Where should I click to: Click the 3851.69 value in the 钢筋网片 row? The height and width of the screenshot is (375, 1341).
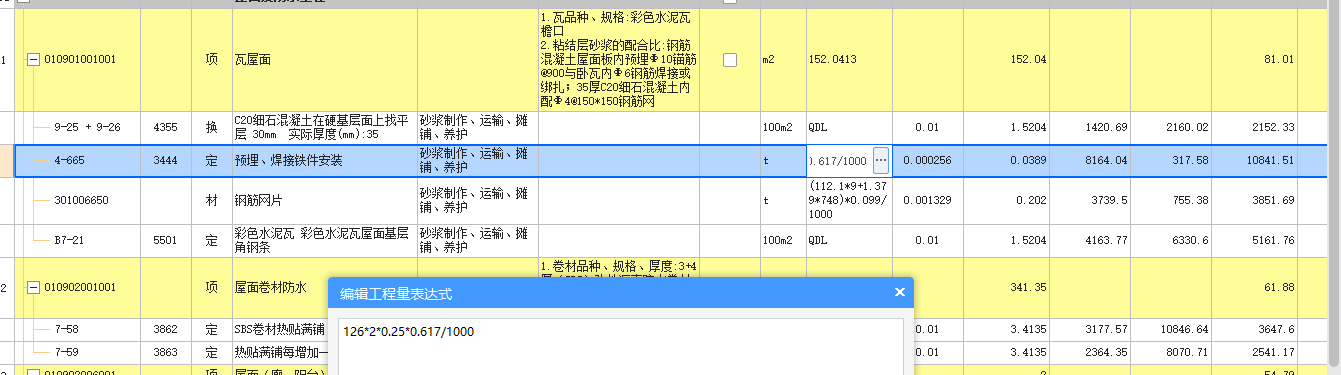tap(1273, 200)
